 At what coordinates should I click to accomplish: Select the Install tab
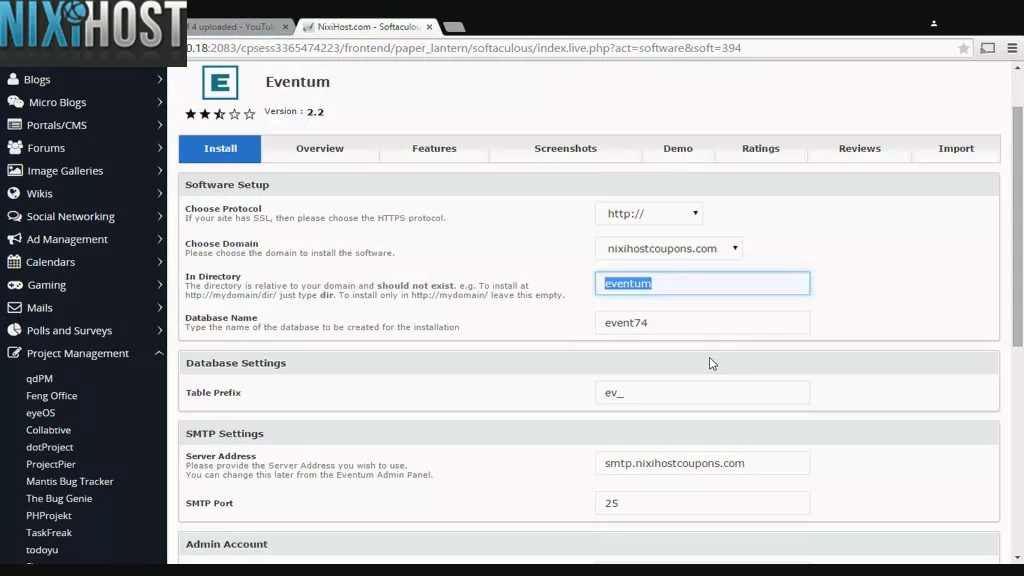tap(220, 148)
